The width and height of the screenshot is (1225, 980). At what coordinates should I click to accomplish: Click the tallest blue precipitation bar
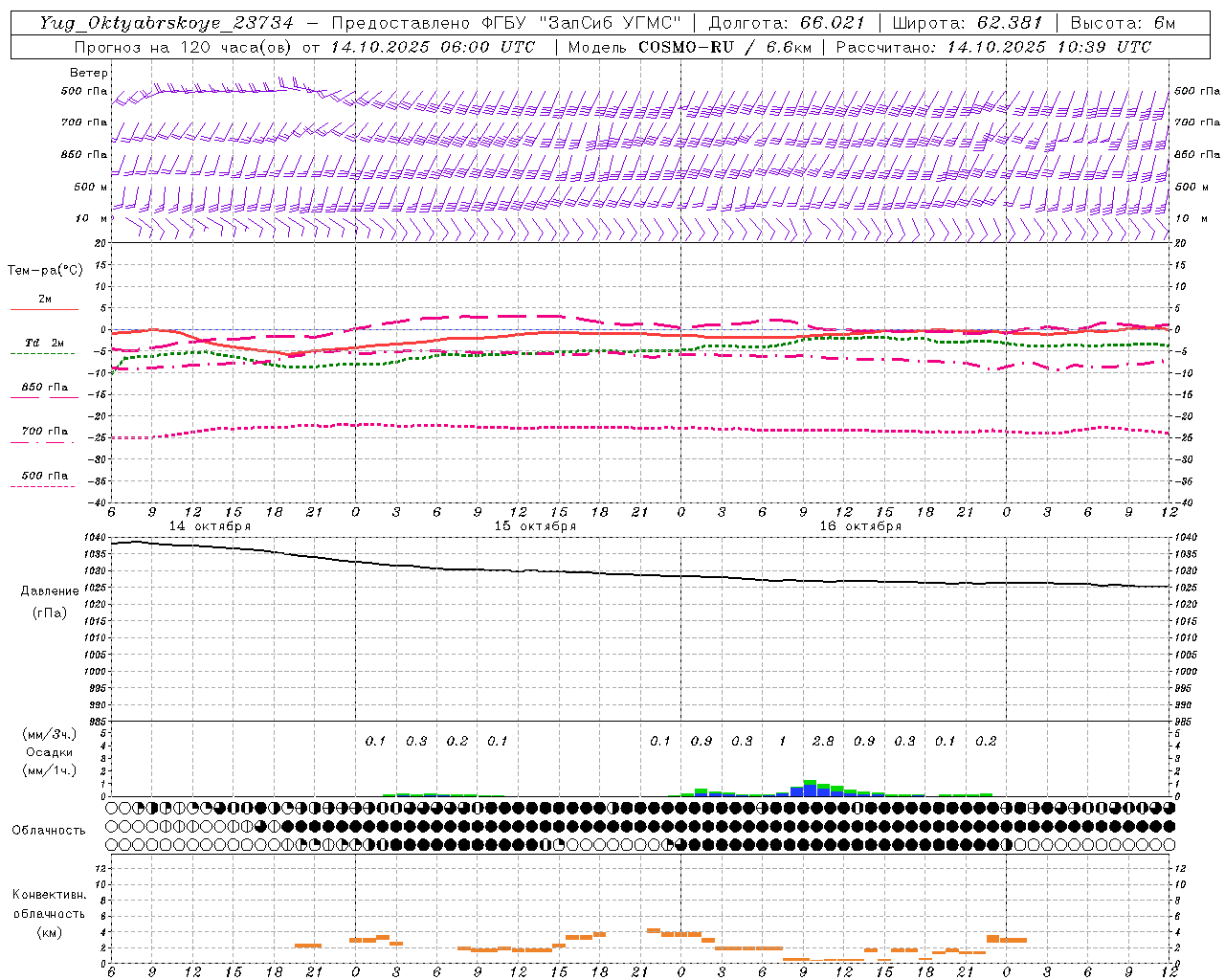click(810, 789)
